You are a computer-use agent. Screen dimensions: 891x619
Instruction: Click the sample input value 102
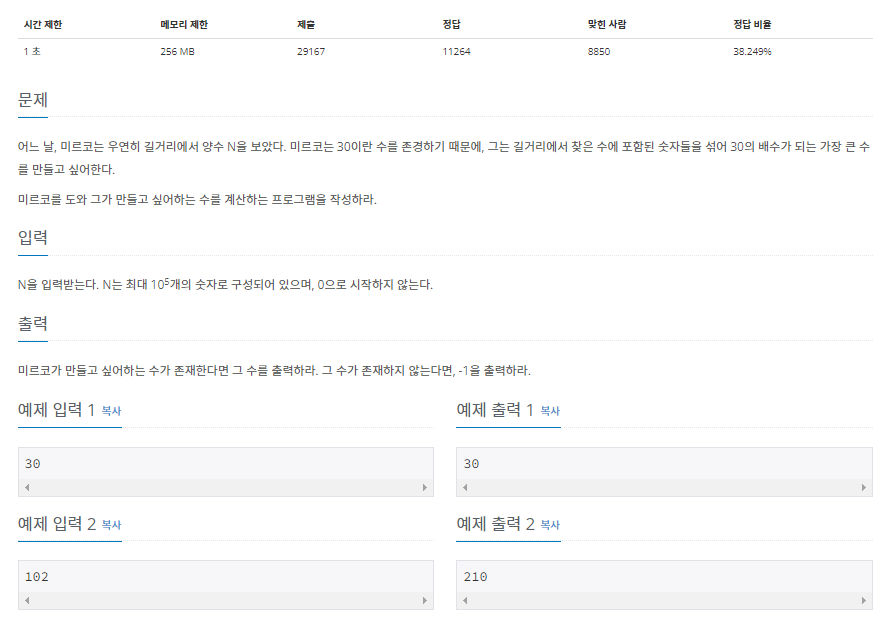36,577
